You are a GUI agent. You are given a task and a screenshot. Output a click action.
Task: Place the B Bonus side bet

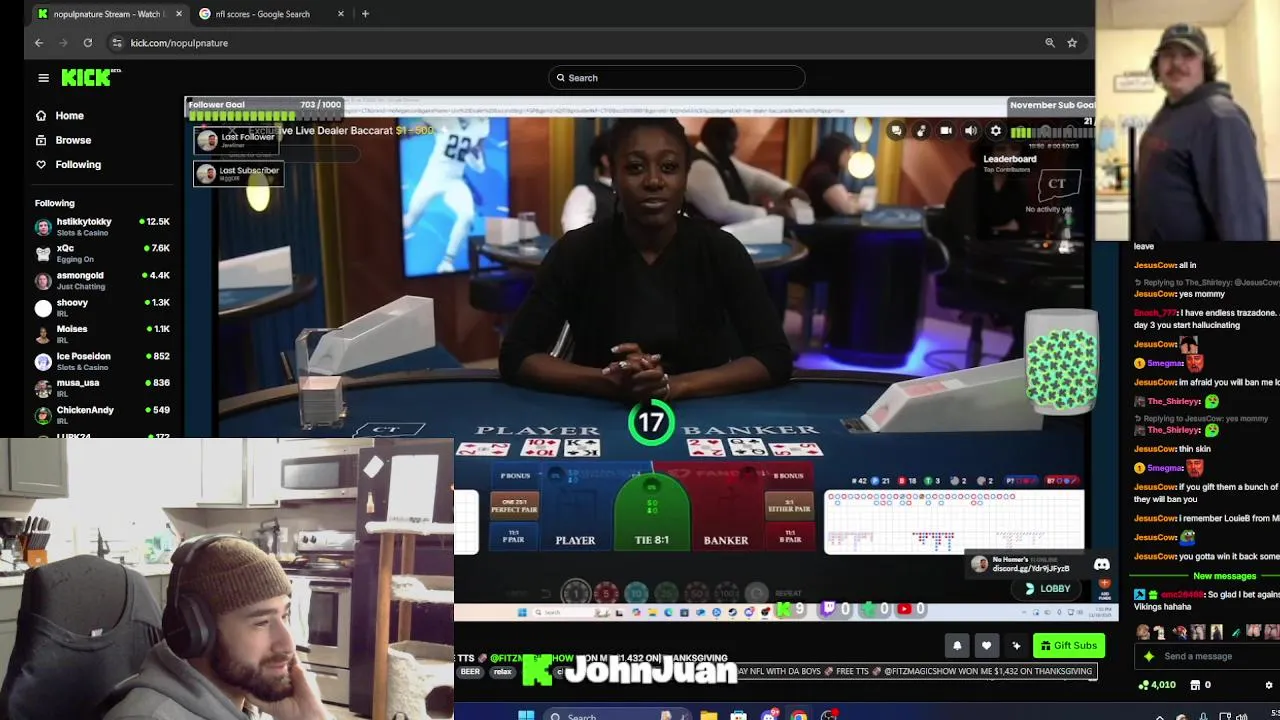(x=788, y=476)
